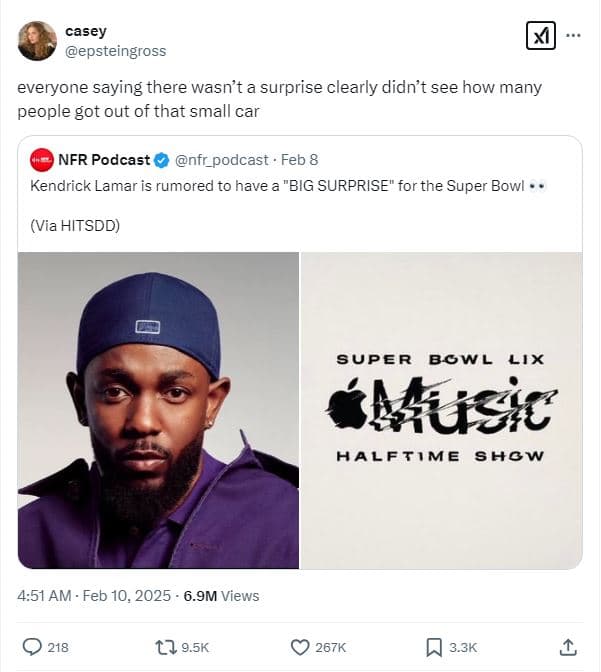
Task: Bookmark this tweet
Action: (435, 647)
